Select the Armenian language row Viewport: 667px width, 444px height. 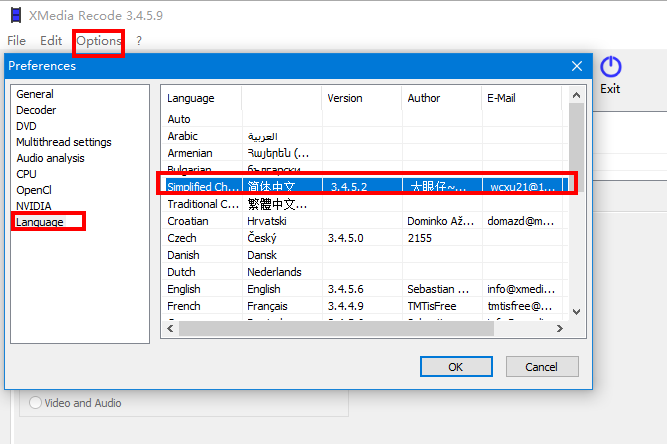point(365,153)
